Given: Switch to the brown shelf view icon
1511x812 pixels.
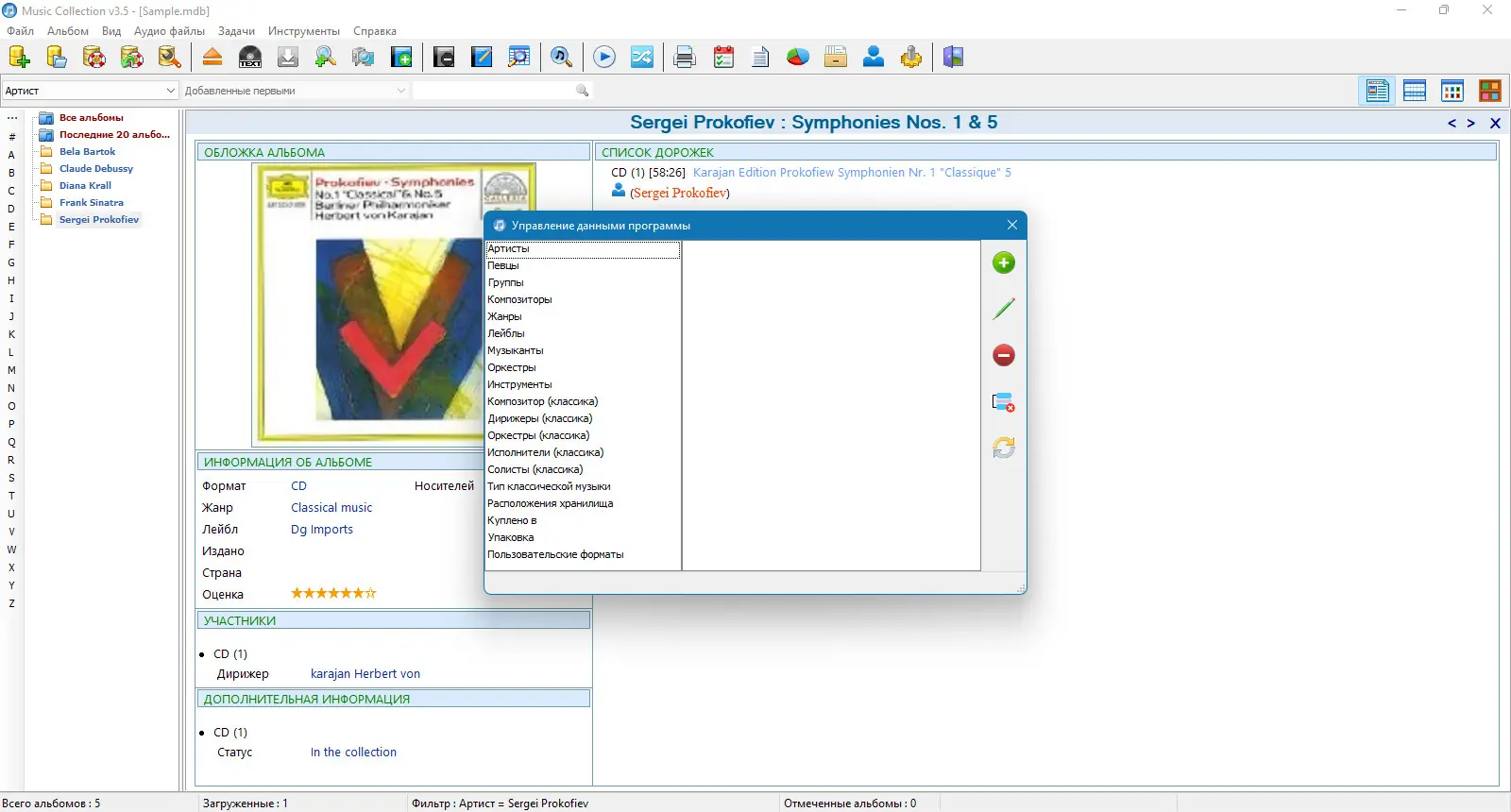Looking at the screenshot, I should coord(1490,91).
